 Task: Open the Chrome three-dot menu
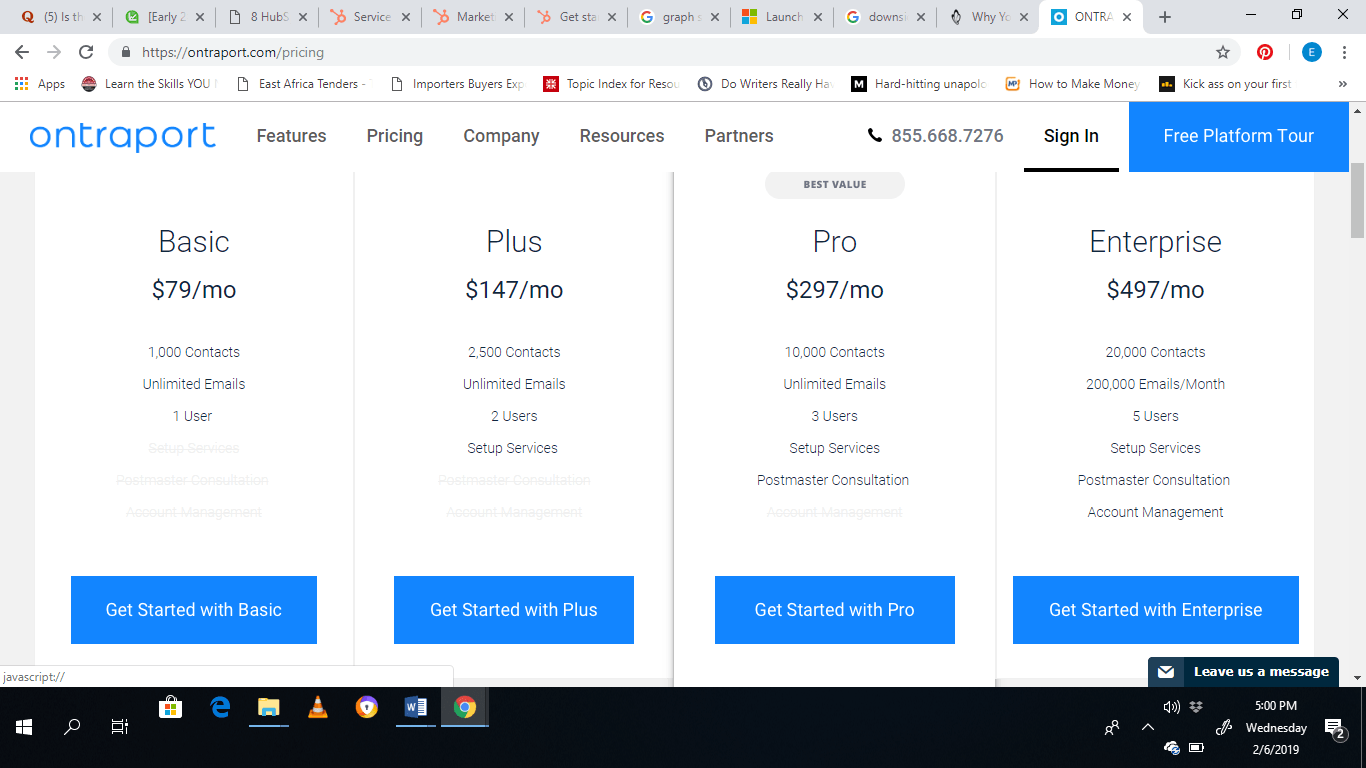coord(1346,52)
